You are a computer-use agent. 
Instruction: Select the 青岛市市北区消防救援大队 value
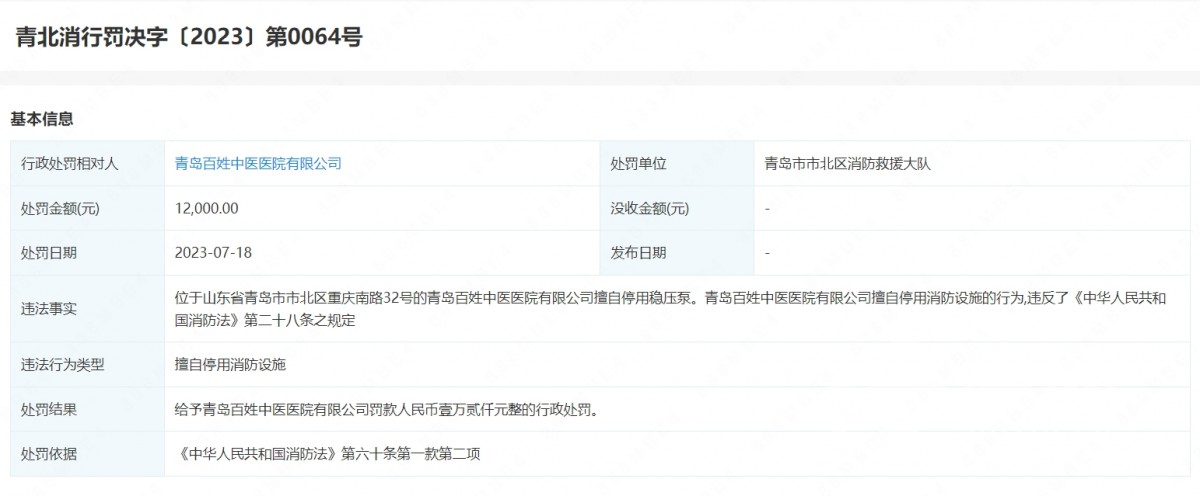click(847, 163)
